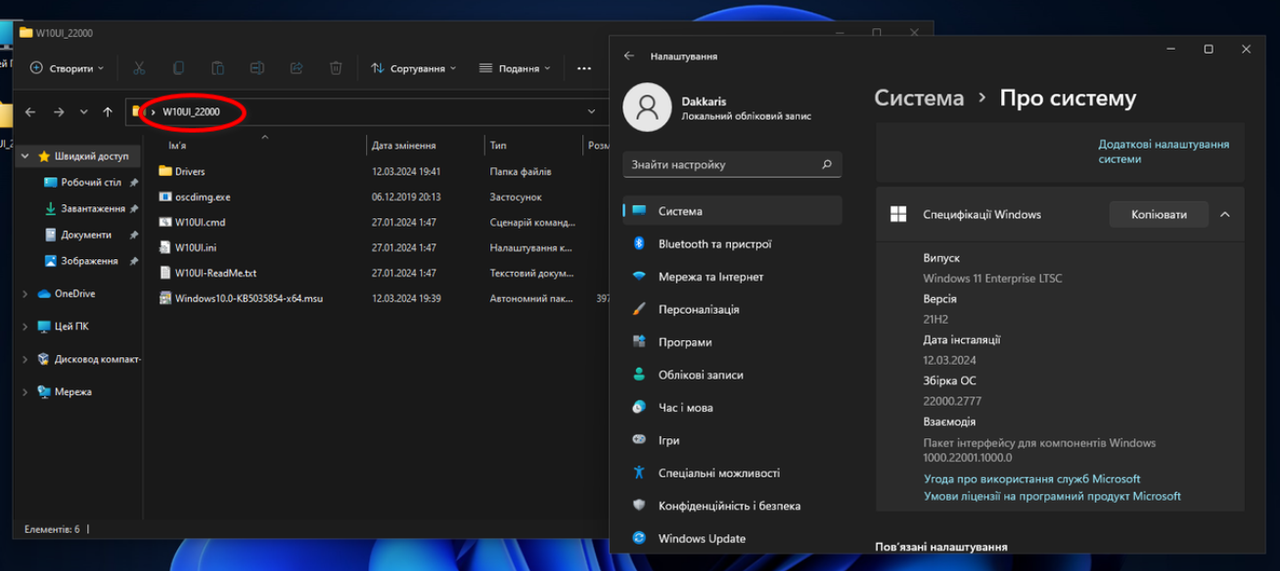Click the Share icon in Explorer toolbar

[296, 68]
